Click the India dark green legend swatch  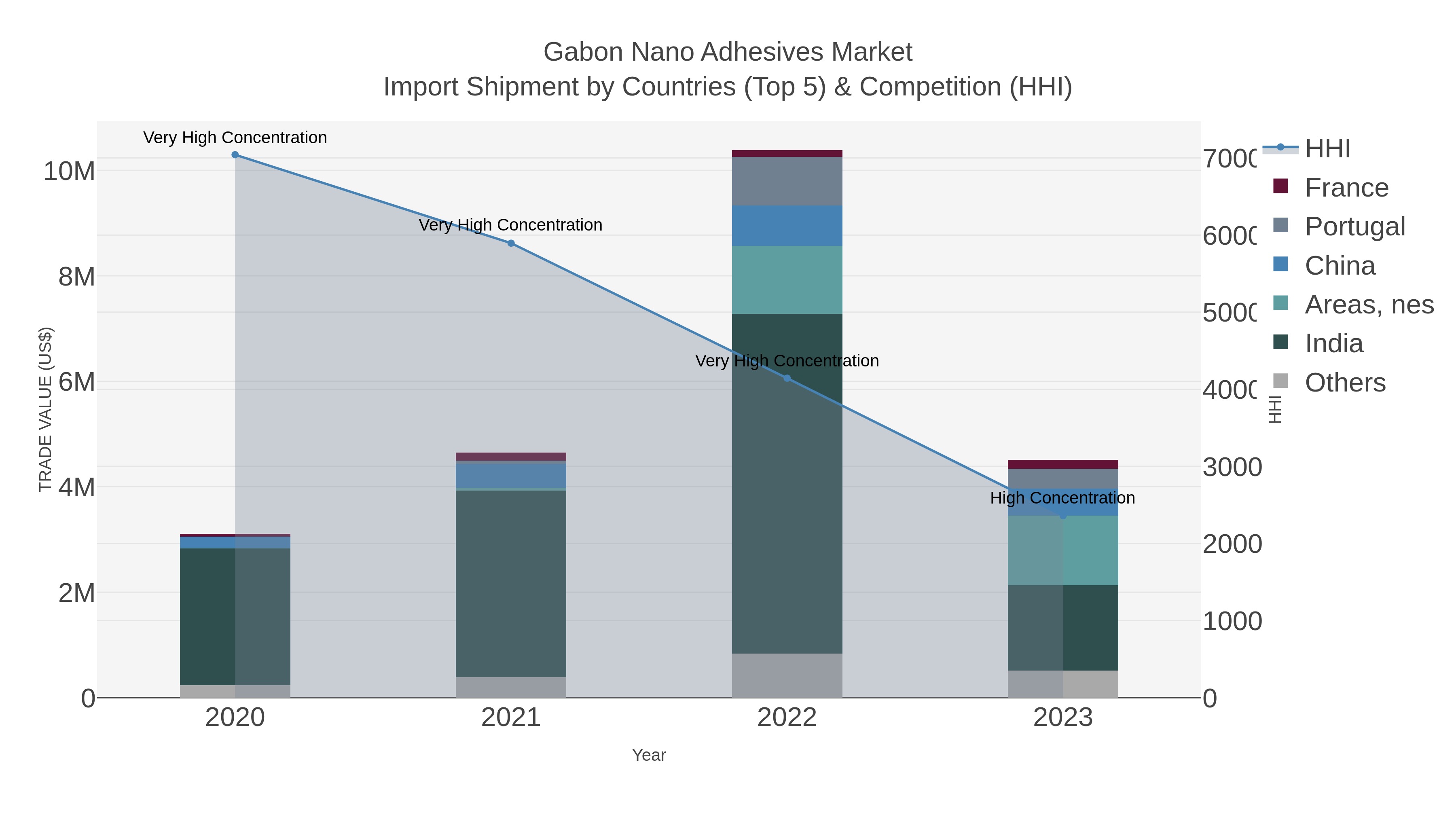click(1280, 342)
